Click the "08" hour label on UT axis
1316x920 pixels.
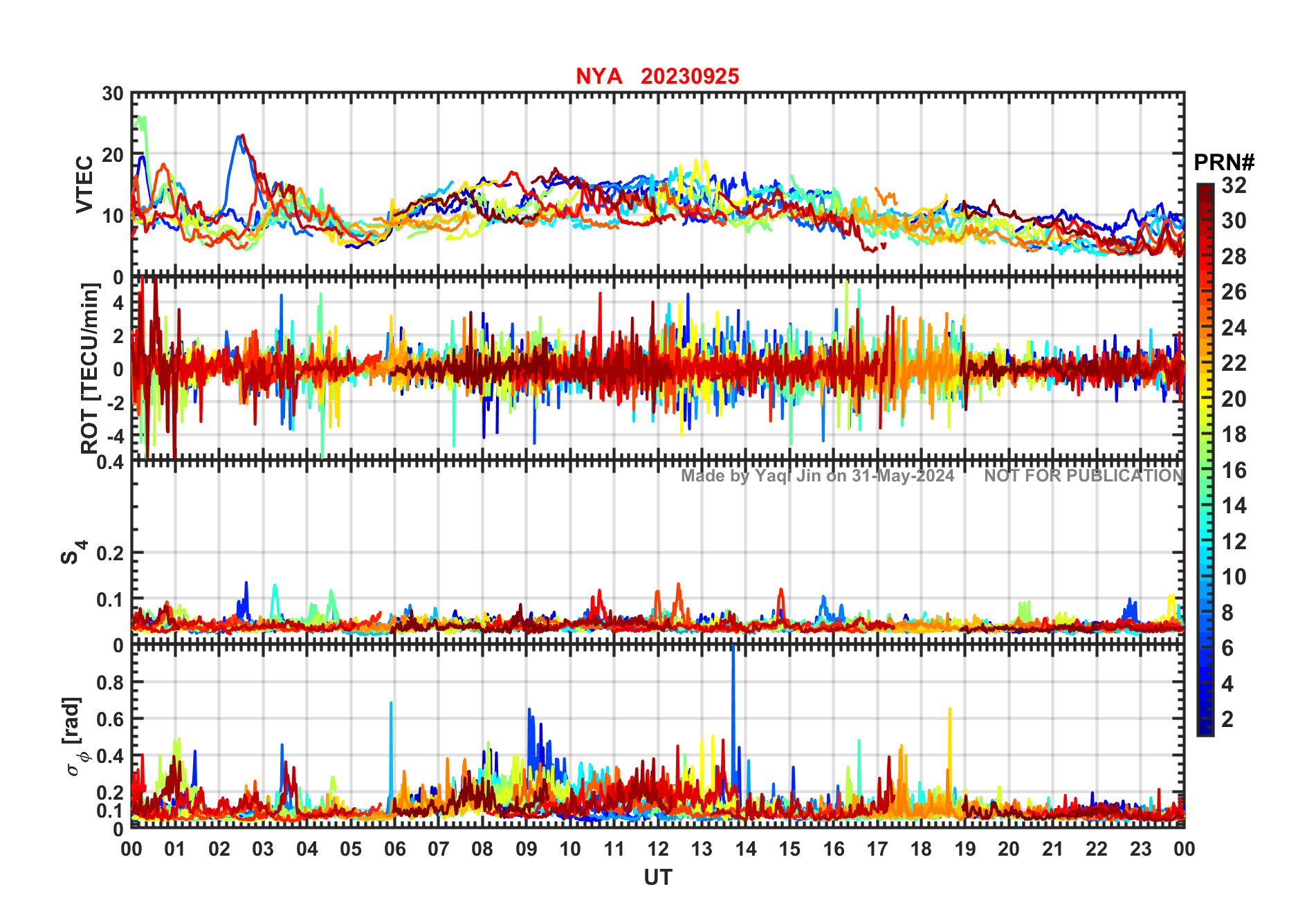(482, 849)
